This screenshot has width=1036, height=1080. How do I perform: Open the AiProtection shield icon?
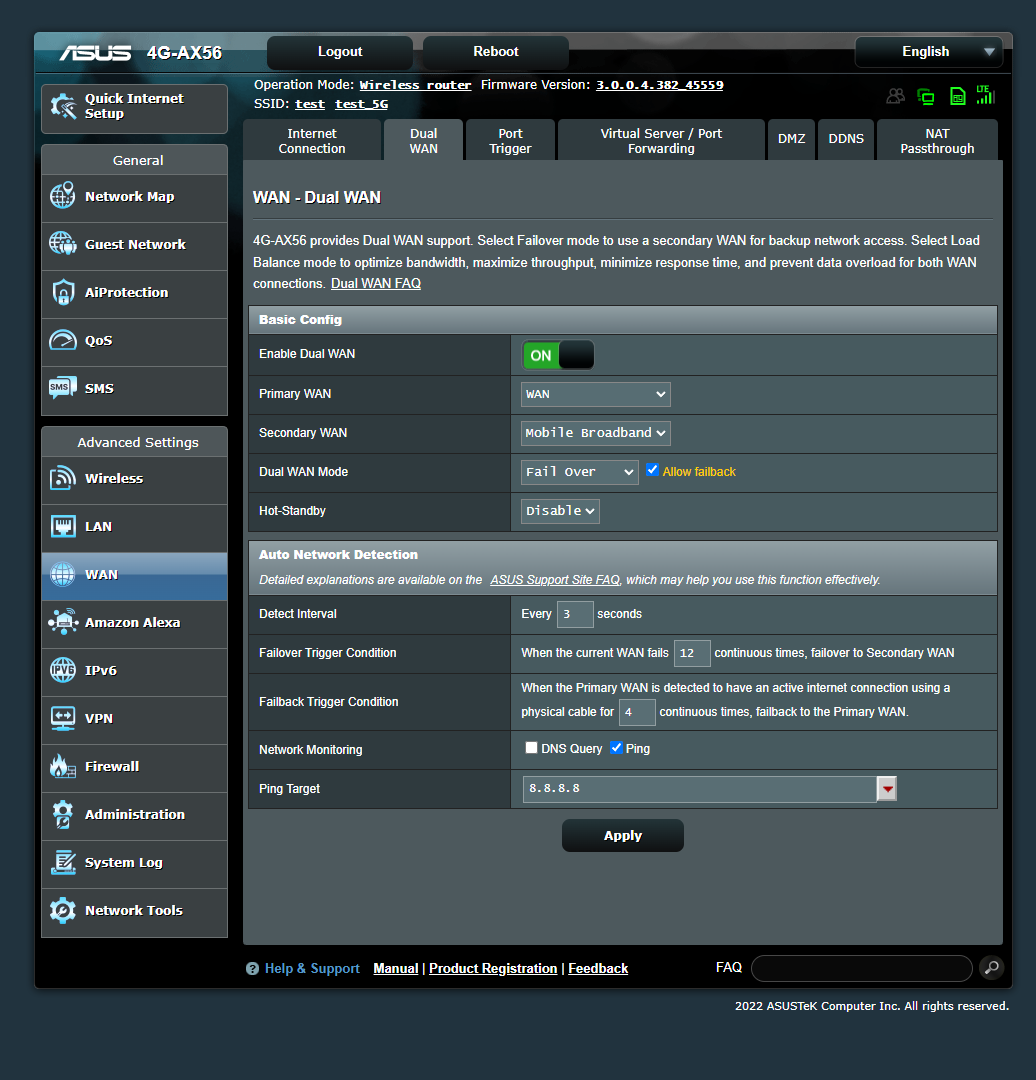click(63, 292)
